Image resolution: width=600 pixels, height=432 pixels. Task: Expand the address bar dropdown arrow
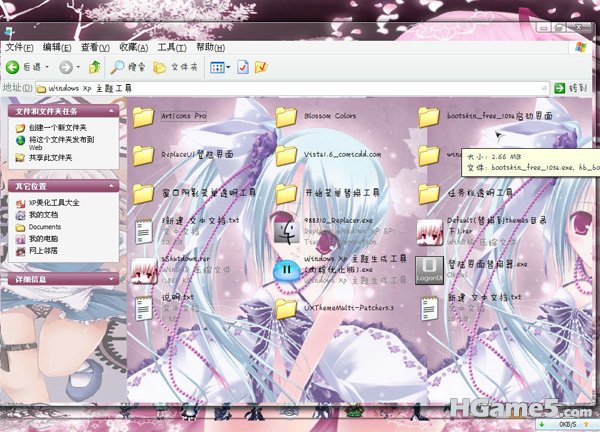tap(544, 88)
